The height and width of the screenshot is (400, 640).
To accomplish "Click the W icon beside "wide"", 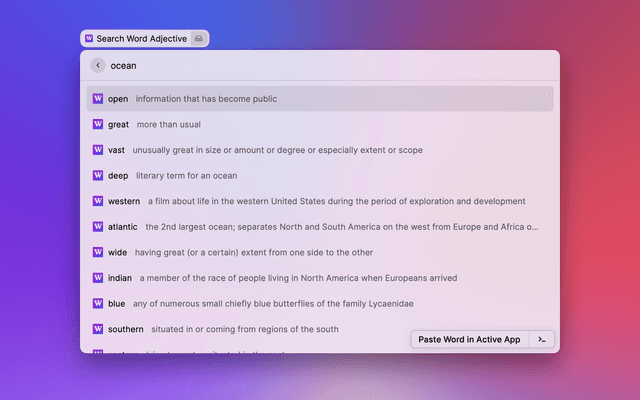I will pos(98,253).
